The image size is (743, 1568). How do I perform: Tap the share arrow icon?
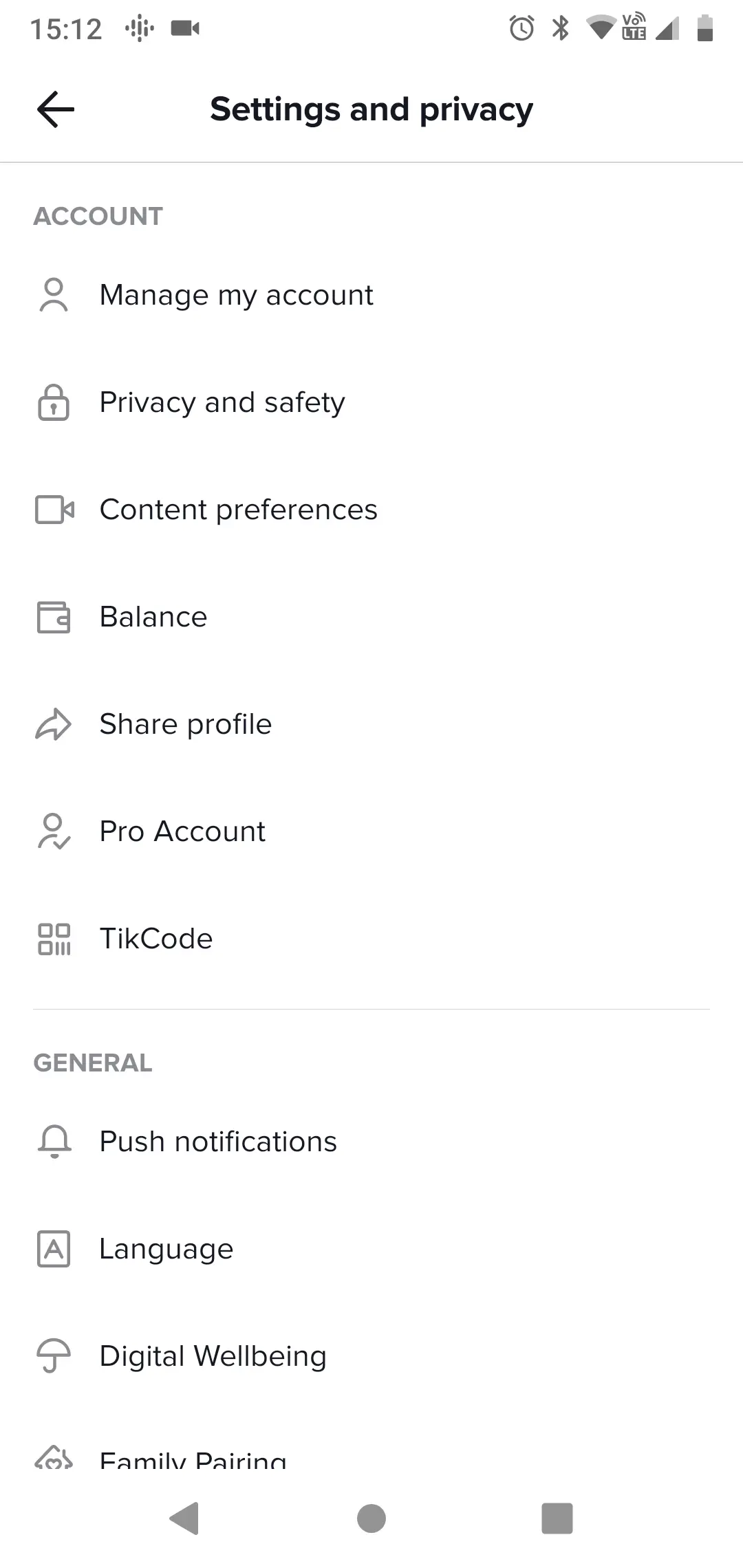(54, 724)
